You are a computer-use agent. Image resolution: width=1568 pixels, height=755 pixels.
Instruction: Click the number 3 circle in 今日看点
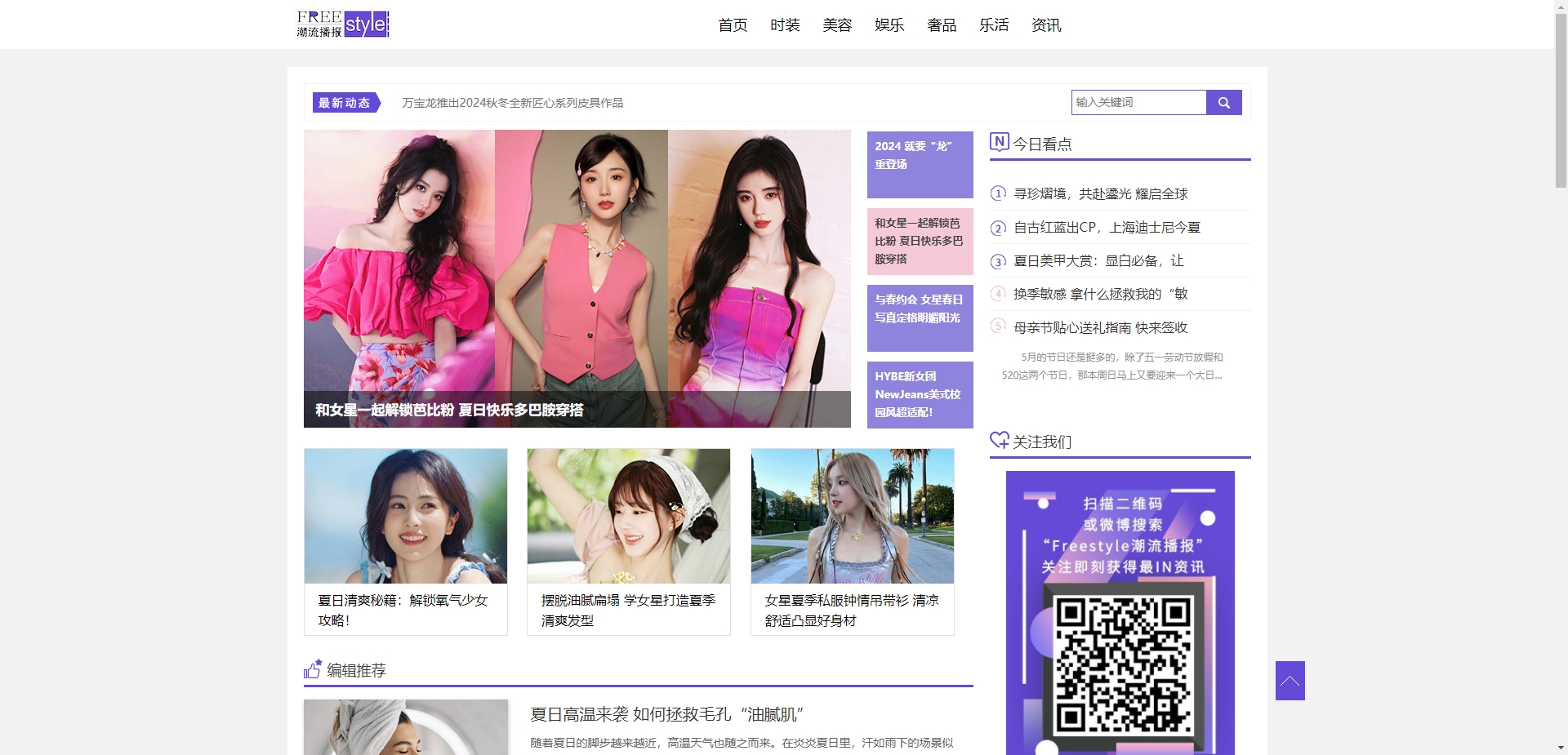click(x=998, y=261)
